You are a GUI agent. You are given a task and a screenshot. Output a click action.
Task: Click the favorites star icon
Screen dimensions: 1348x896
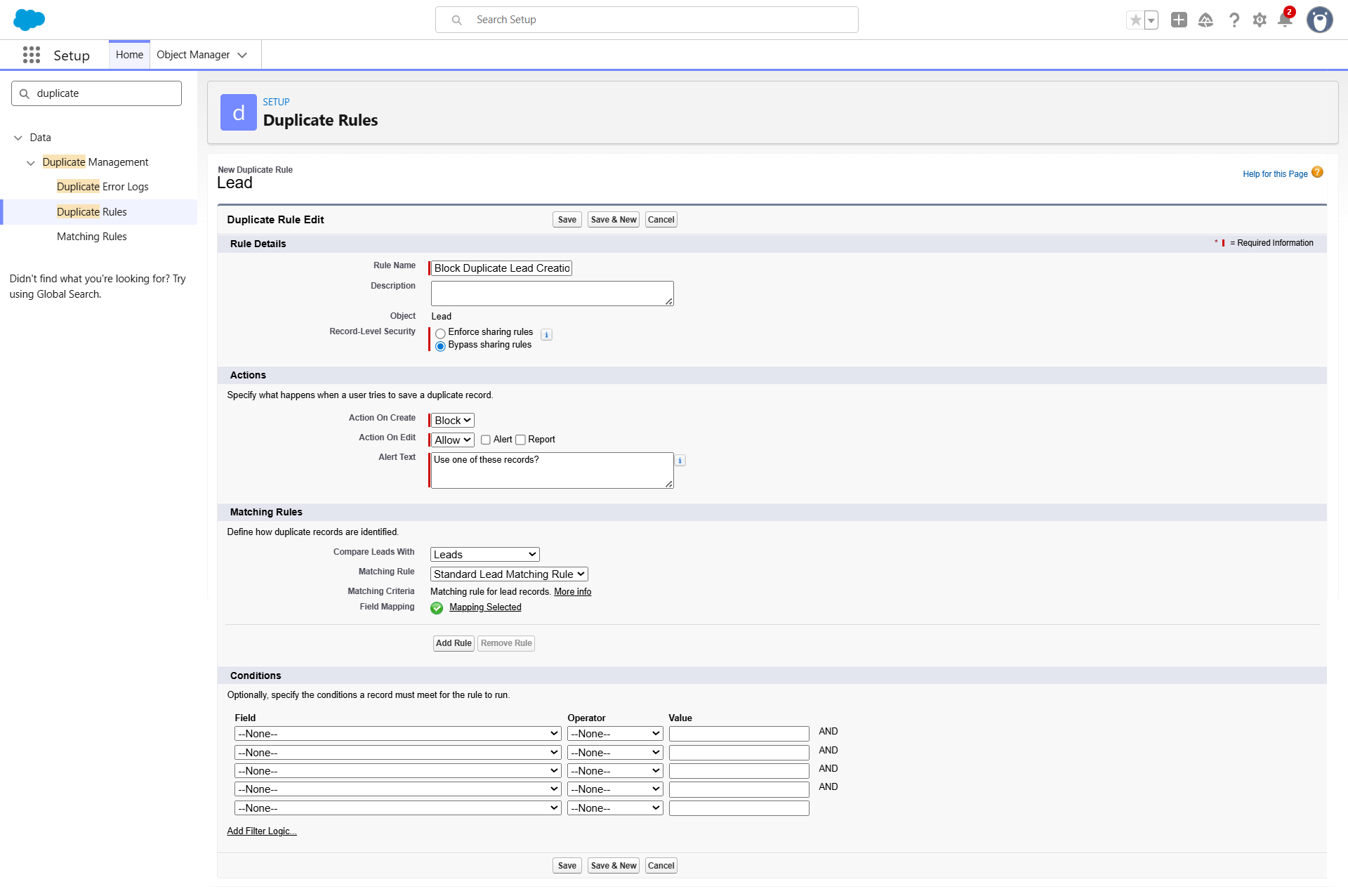tap(1135, 20)
